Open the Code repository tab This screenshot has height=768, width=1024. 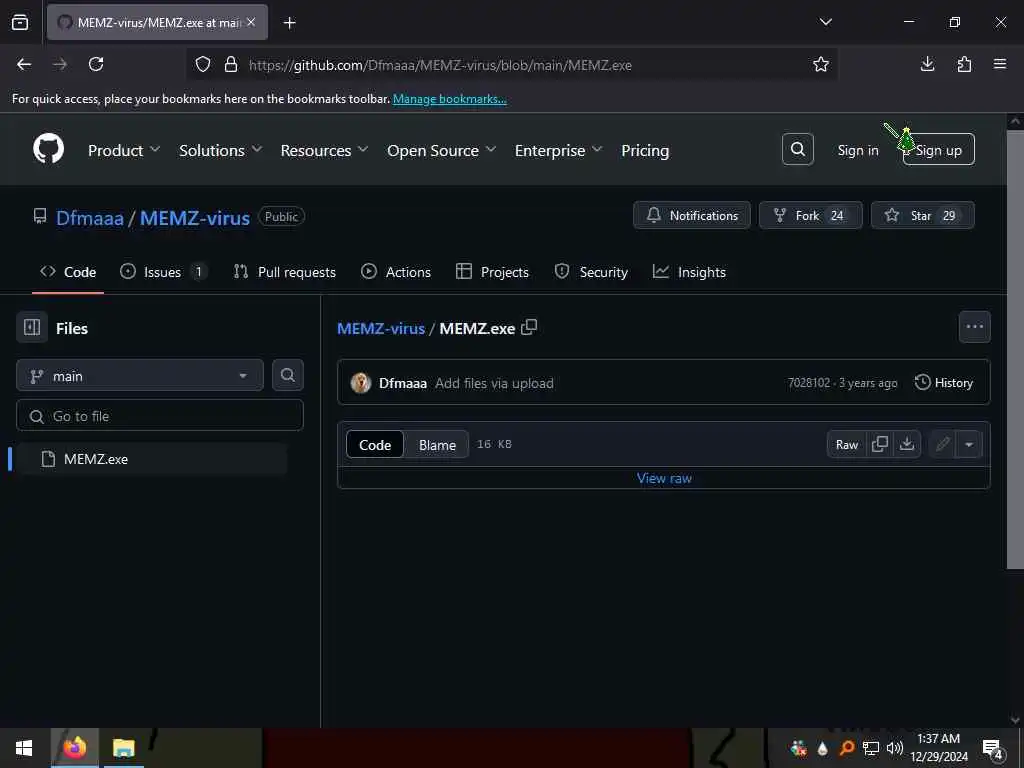tap(68, 272)
